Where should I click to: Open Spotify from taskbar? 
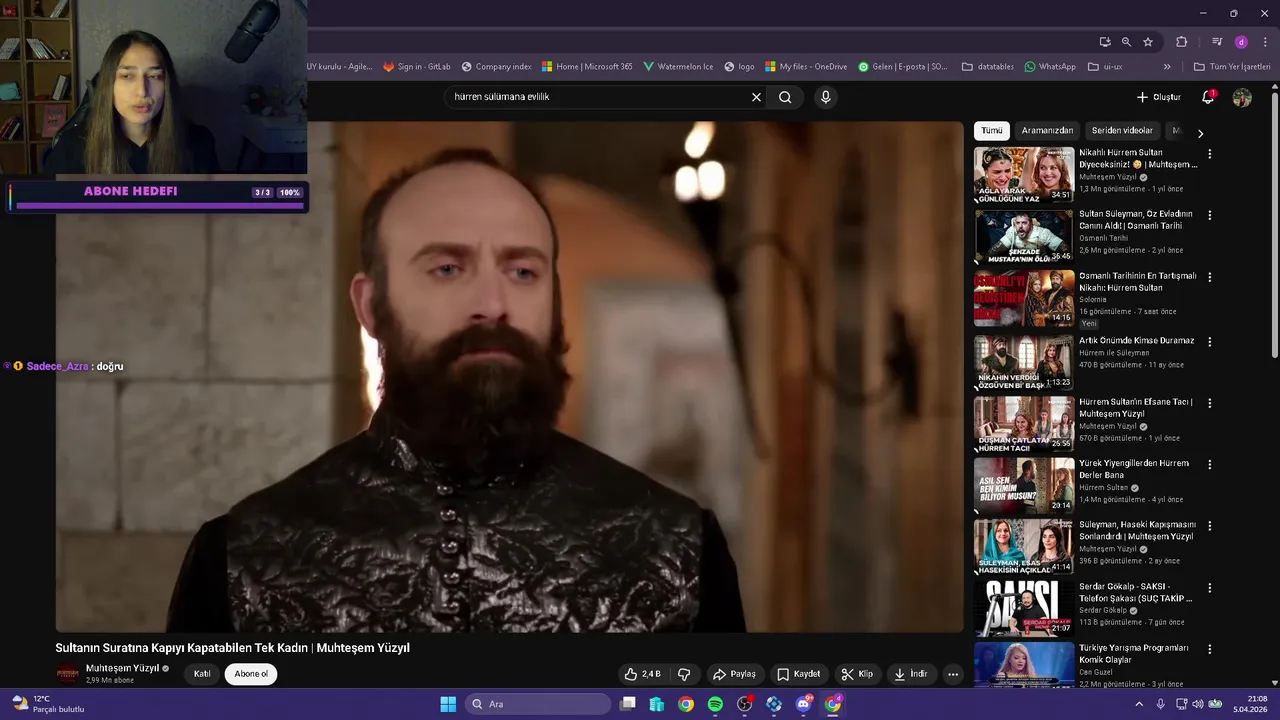(715, 704)
